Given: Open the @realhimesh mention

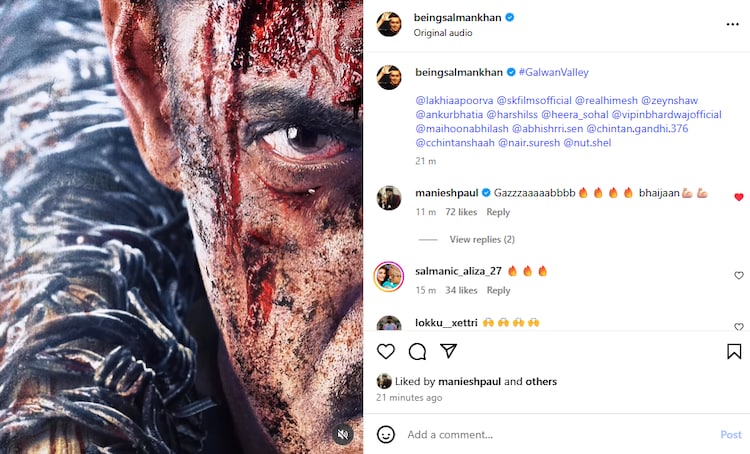Looking at the screenshot, I should click(x=606, y=101).
